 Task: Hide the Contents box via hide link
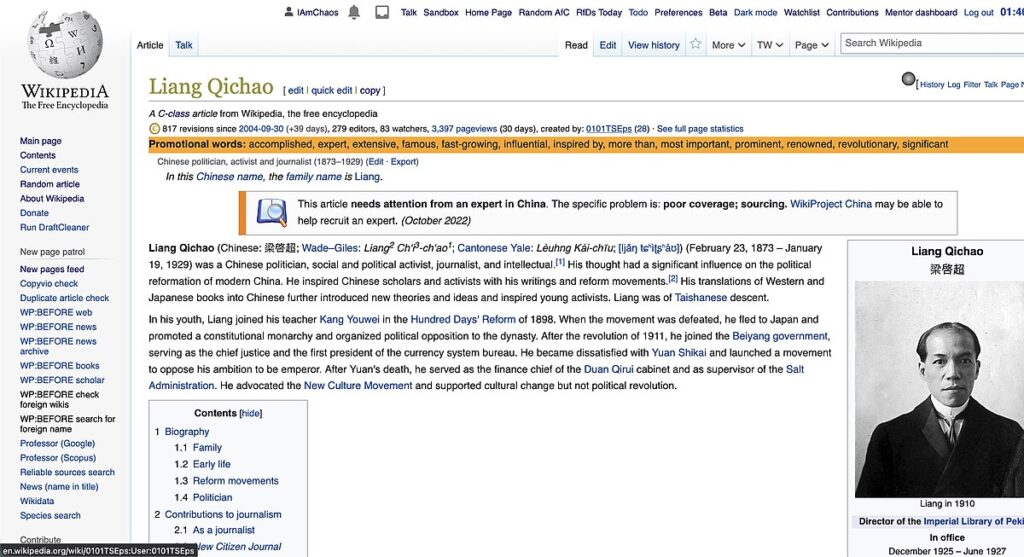click(x=251, y=413)
